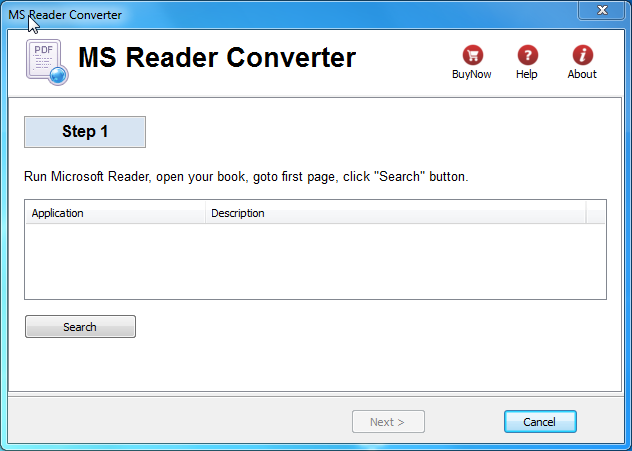Sort by the Application column header
This screenshot has height=451, width=632.
[115, 213]
